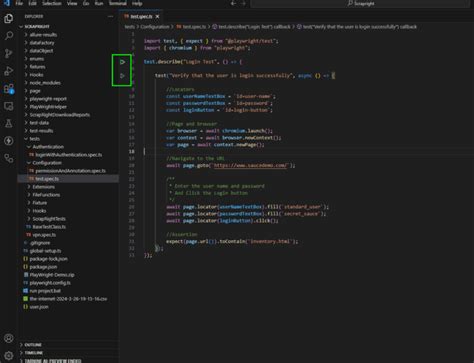Open the File menu
Viewport: 474px width, 363px height.
pos(19,3)
